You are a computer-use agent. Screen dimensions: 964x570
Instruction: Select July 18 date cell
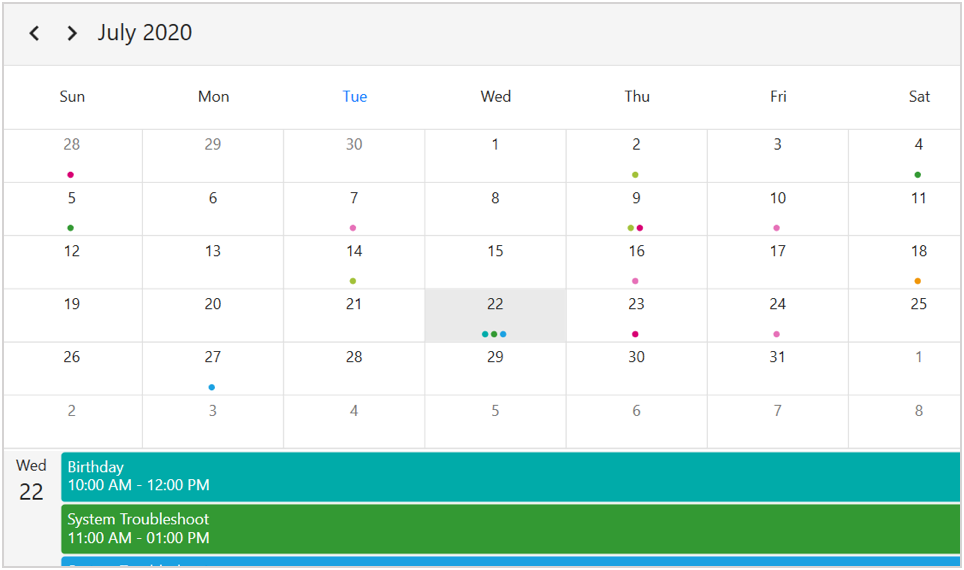coord(904,262)
